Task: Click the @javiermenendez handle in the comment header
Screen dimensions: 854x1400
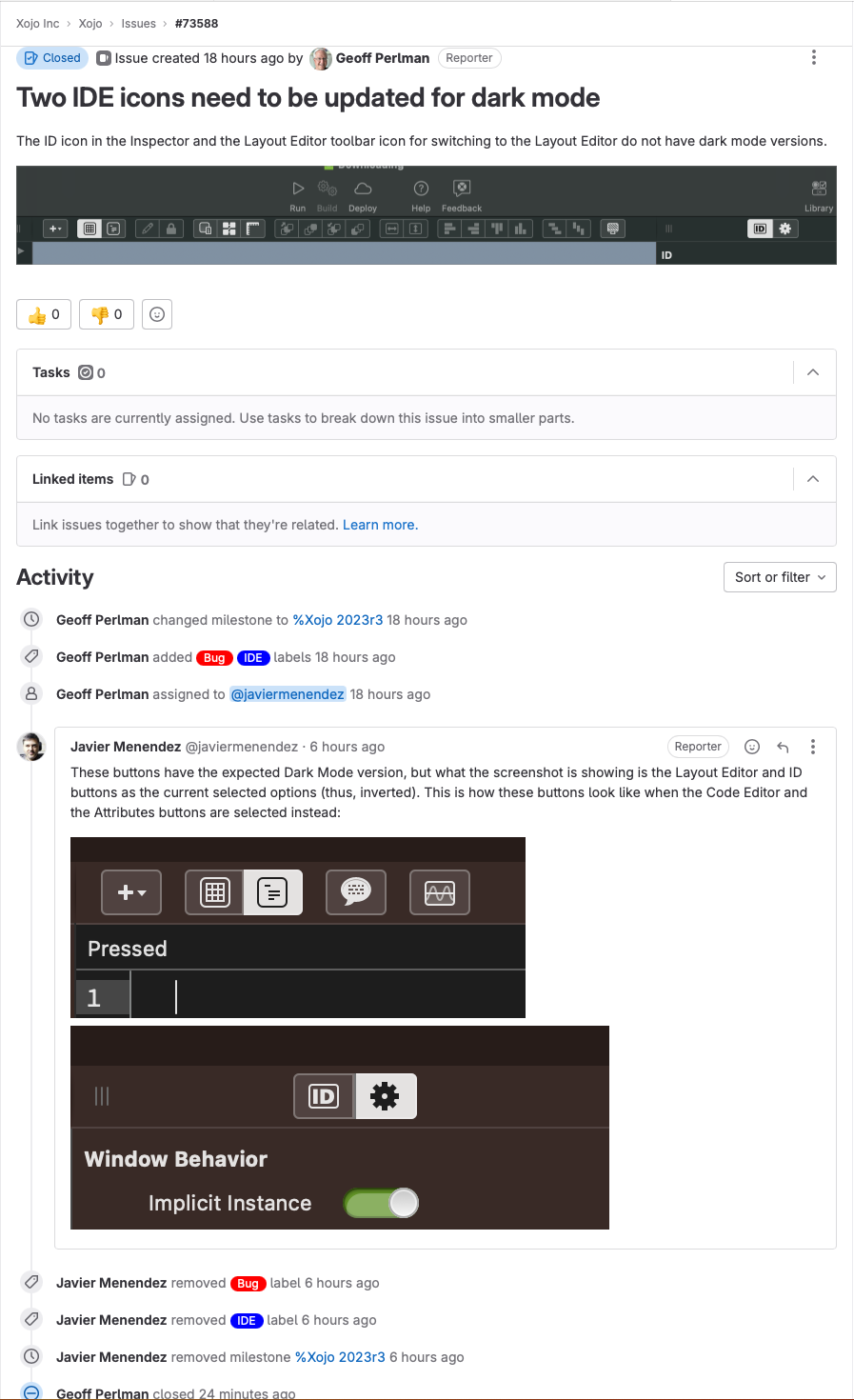Action: 242,747
